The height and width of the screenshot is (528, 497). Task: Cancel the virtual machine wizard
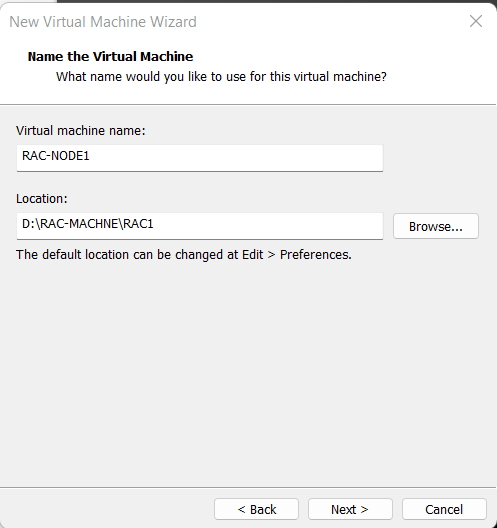444,509
